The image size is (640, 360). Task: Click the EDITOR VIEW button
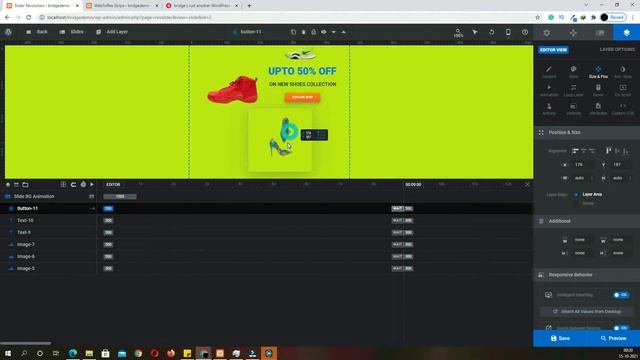pyautogui.click(x=553, y=50)
